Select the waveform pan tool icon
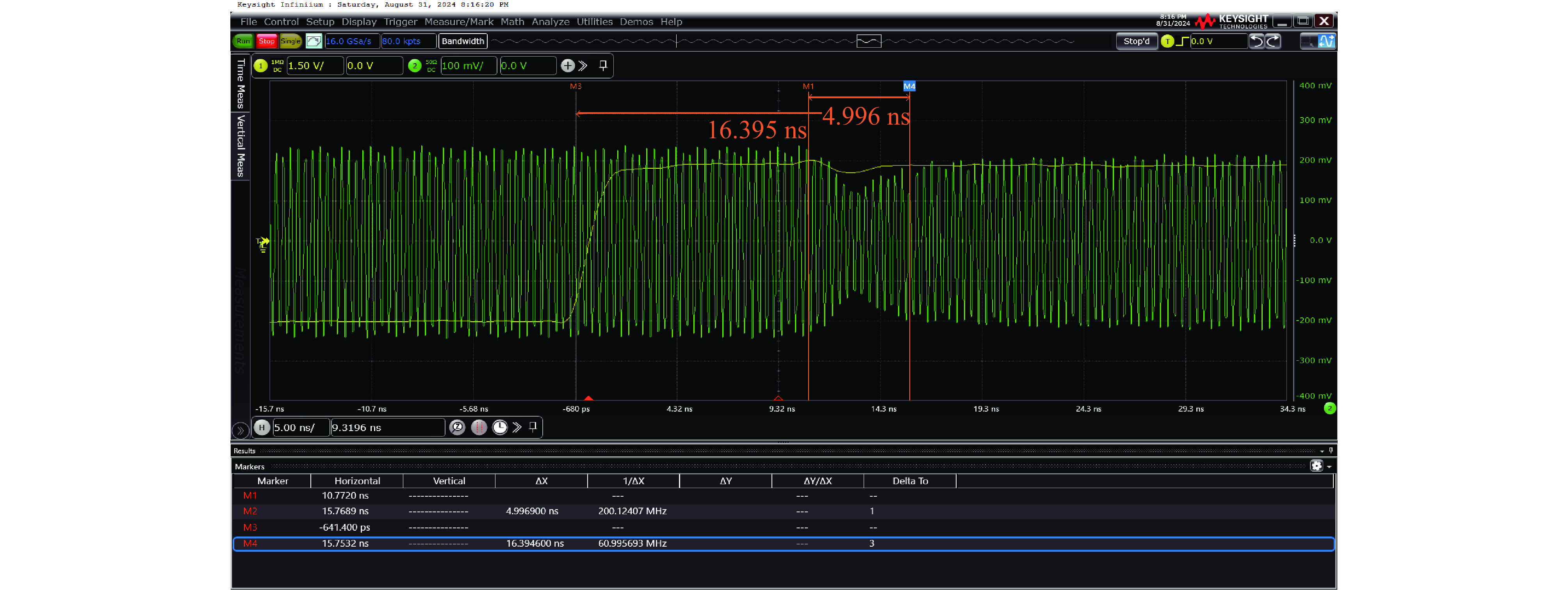Image resolution: width=1568 pixels, height=590 pixels. [1326, 41]
